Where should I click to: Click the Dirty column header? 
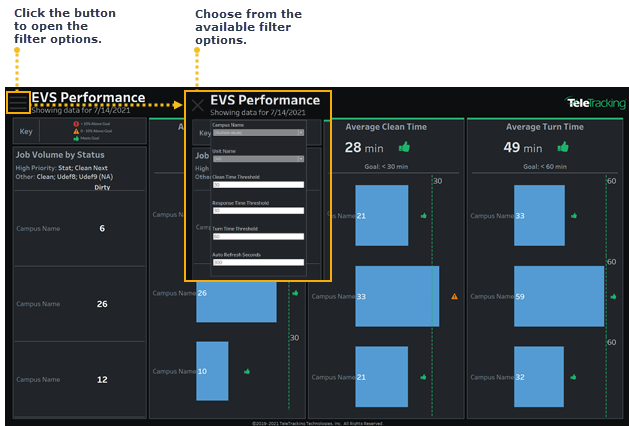[x=102, y=187]
